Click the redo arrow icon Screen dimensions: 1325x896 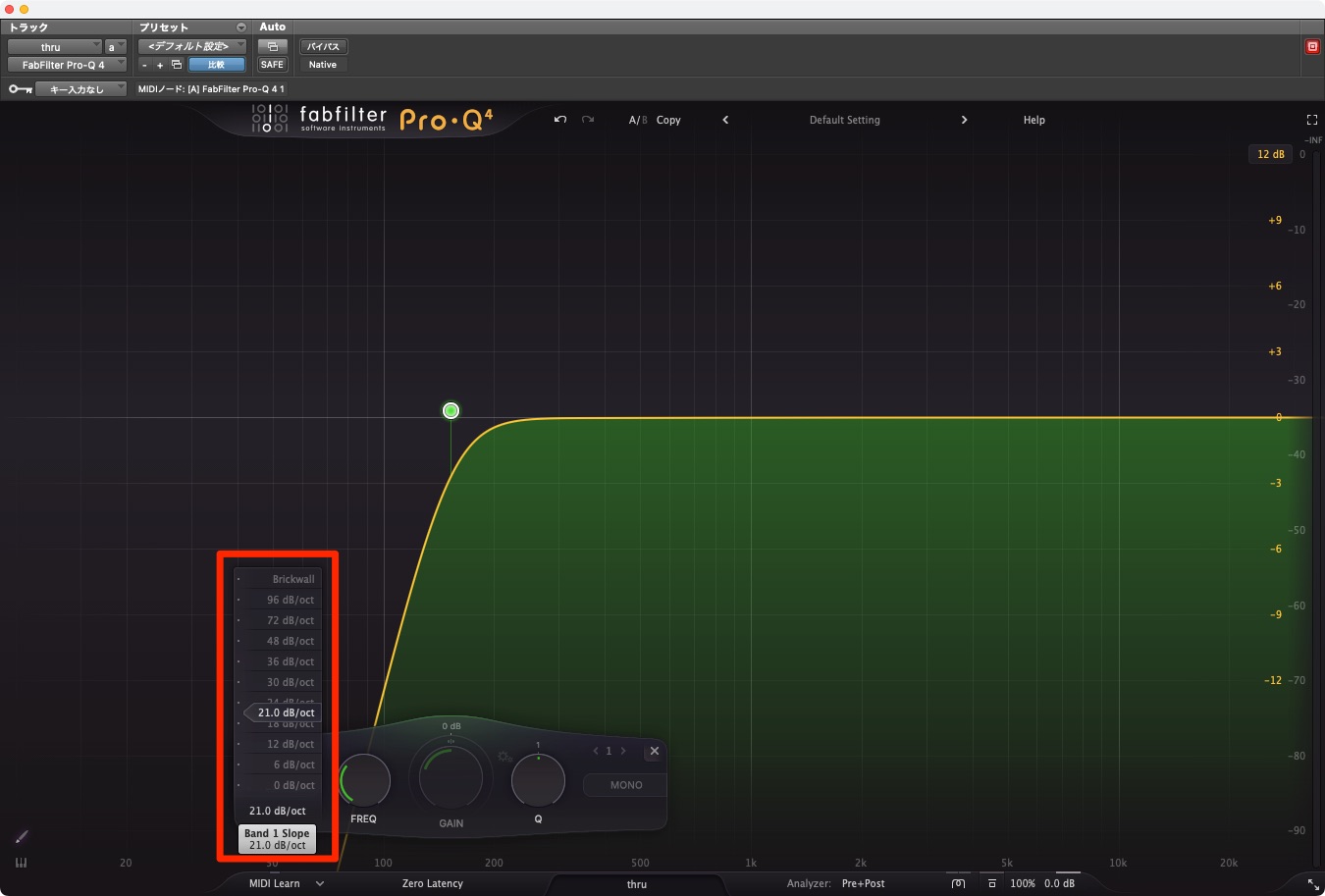(588, 120)
